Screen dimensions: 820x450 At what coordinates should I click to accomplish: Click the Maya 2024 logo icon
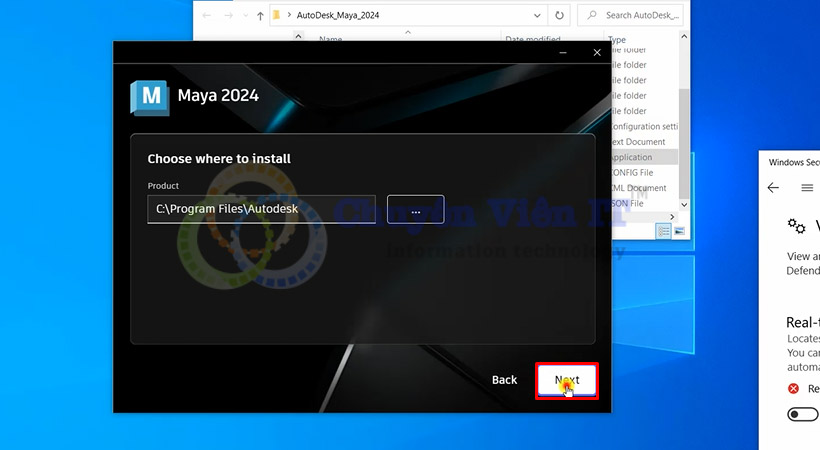(150, 96)
